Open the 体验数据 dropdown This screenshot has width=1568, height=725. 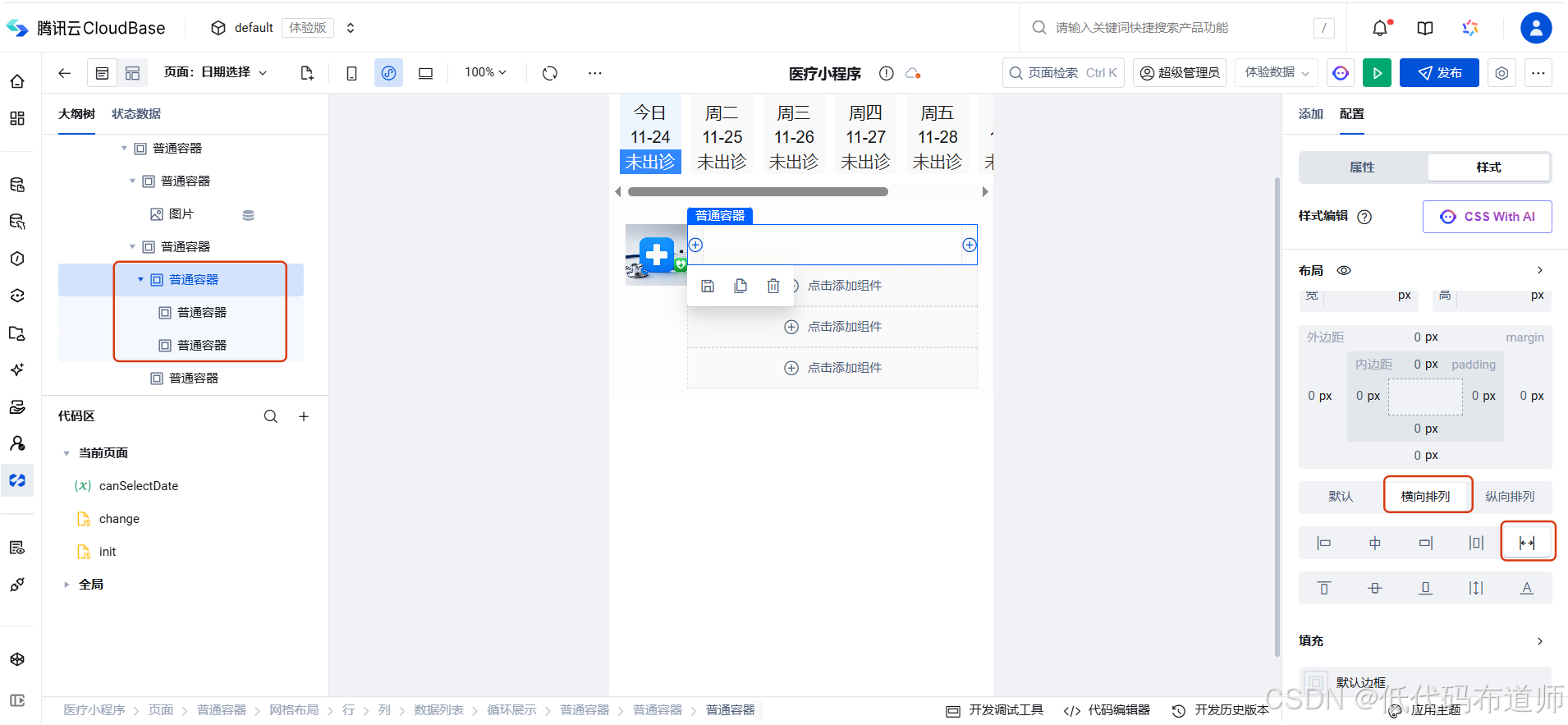click(1277, 73)
